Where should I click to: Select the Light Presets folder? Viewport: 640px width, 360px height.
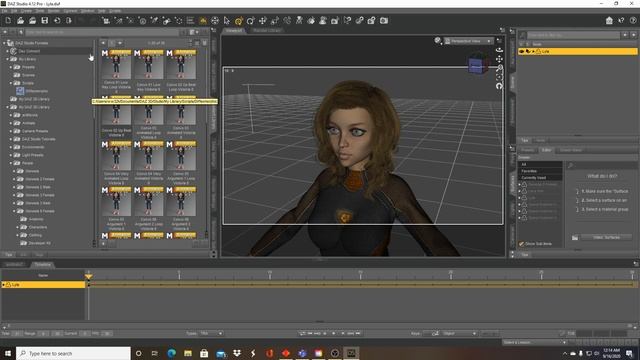click(x=29, y=155)
